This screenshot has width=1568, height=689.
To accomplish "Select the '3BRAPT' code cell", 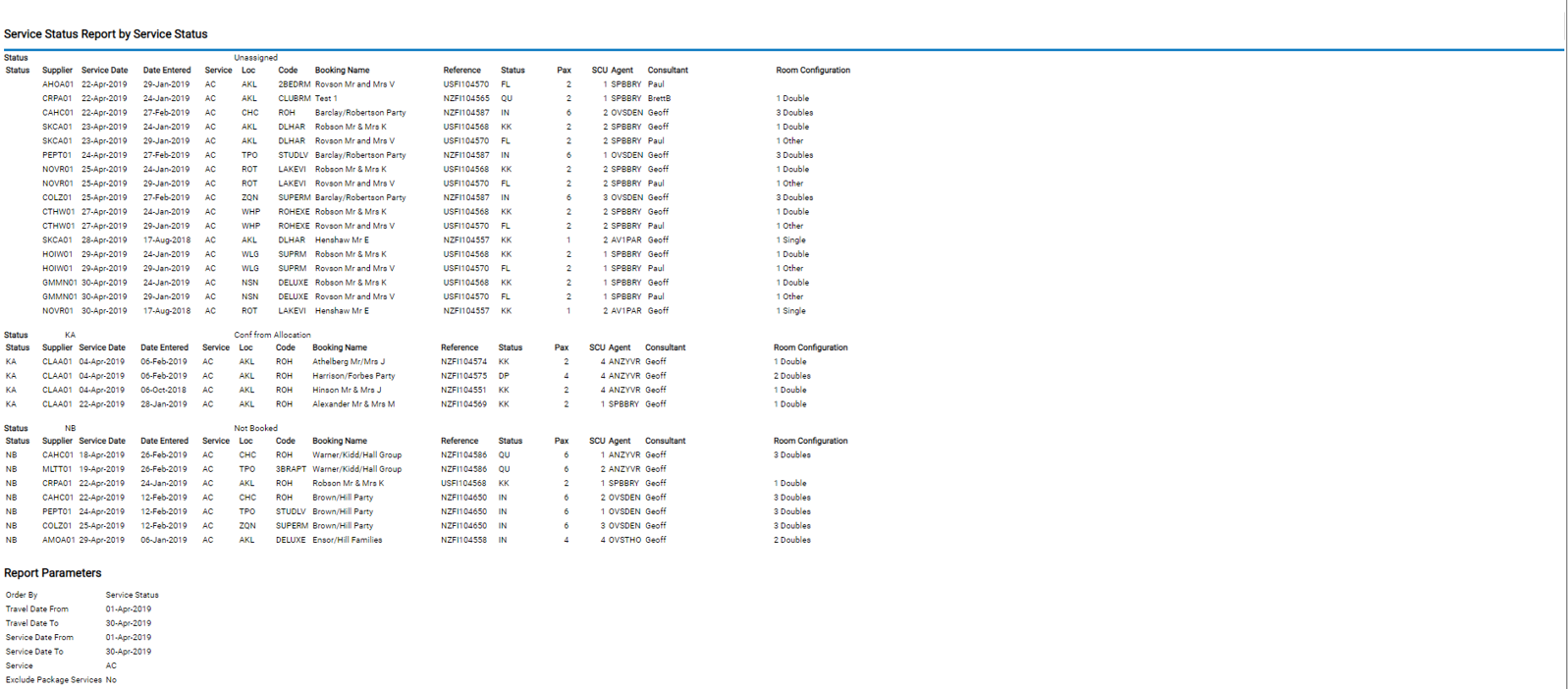I will (x=291, y=469).
